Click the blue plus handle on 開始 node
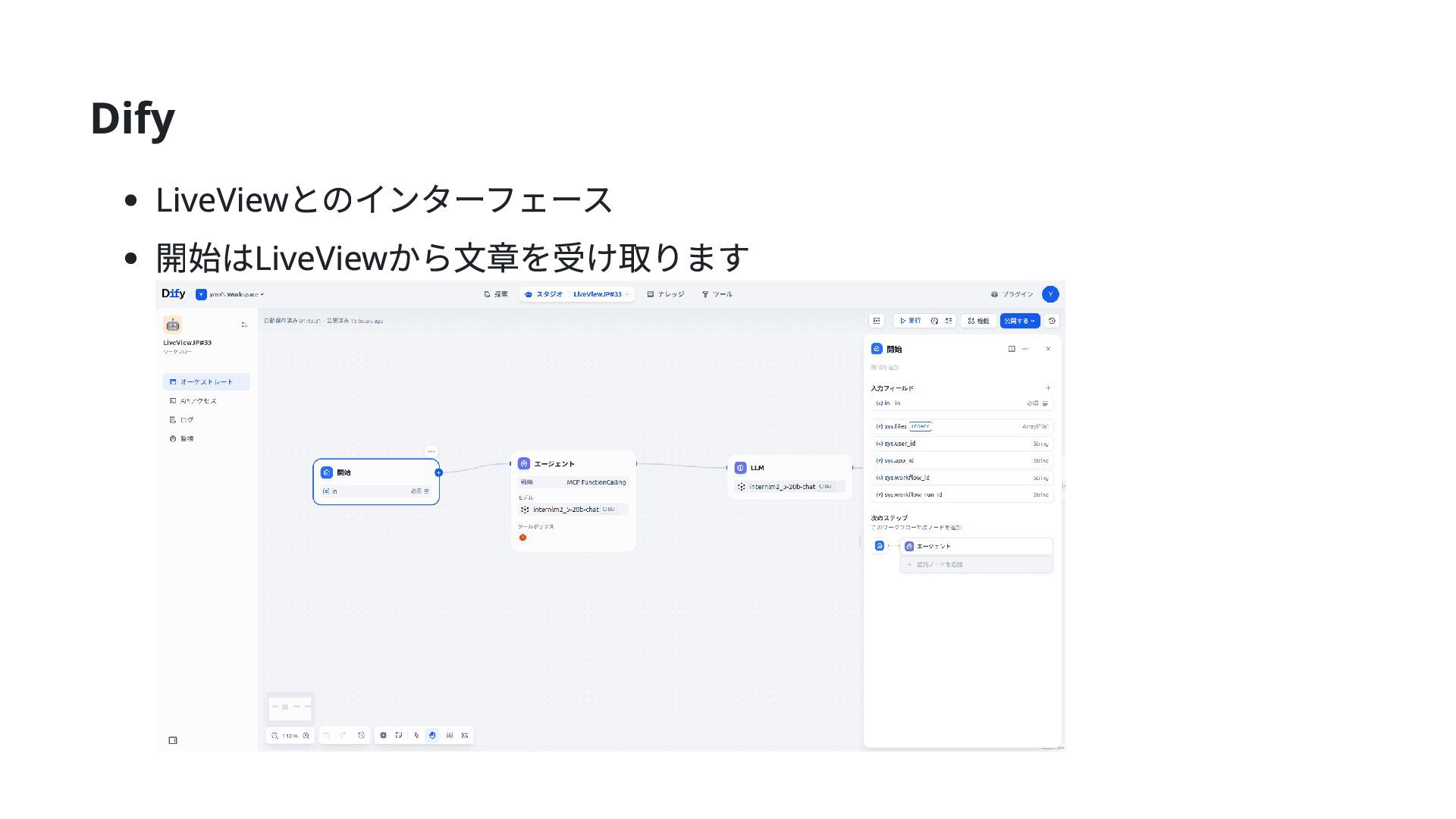The width and height of the screenshot is (1456, 819). pos(438,472)
